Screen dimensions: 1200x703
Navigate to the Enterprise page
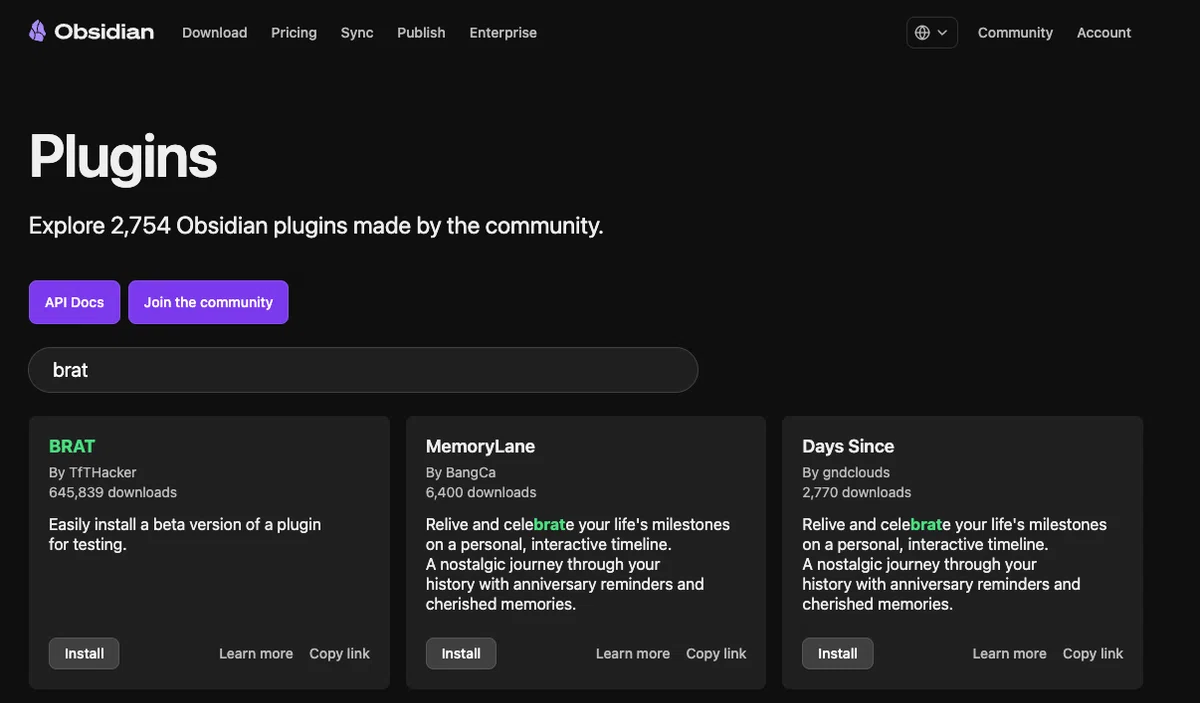[x=503, y=32]
